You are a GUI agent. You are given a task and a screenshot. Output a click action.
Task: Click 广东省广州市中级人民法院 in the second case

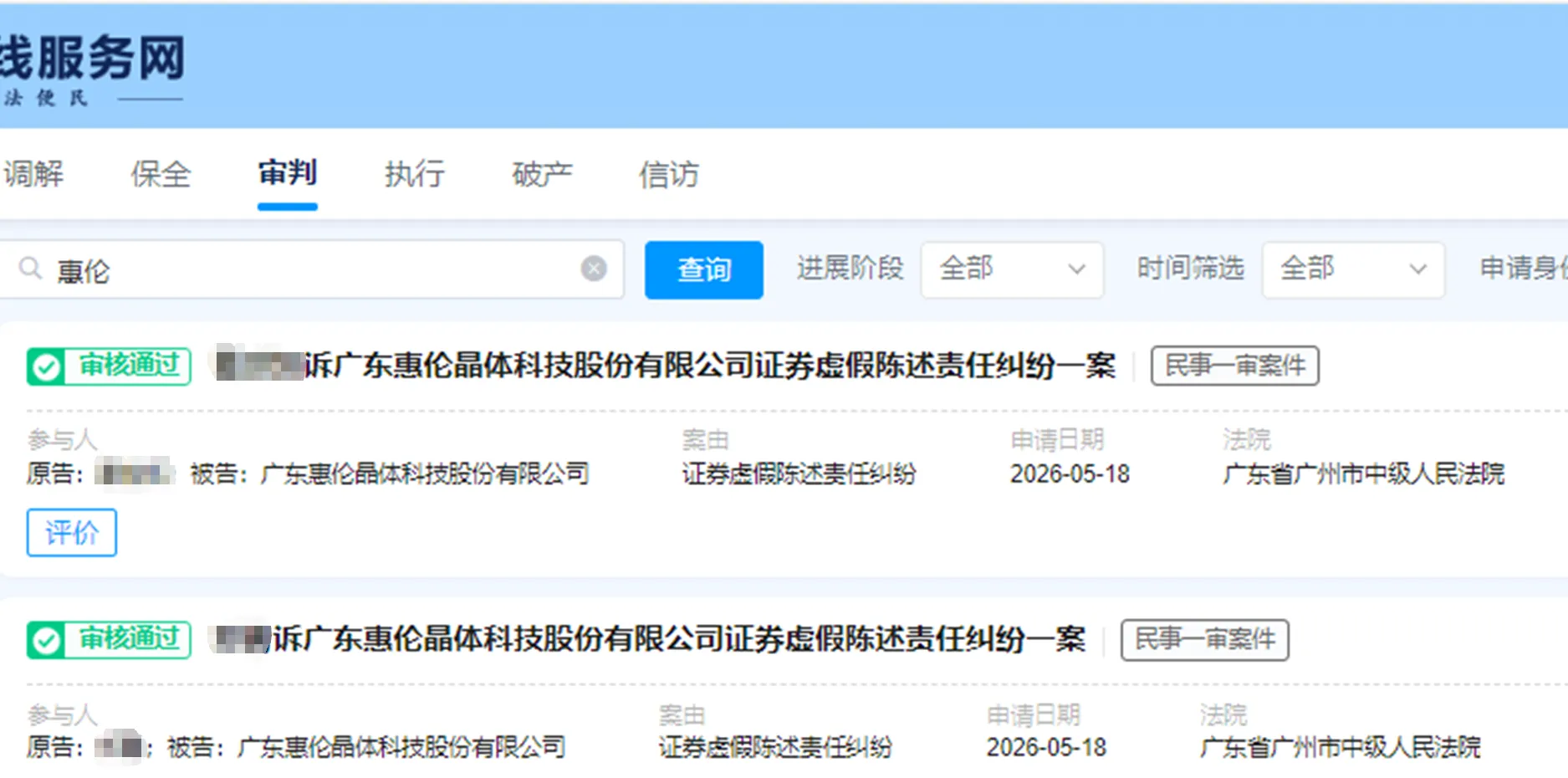(1340, 747)
